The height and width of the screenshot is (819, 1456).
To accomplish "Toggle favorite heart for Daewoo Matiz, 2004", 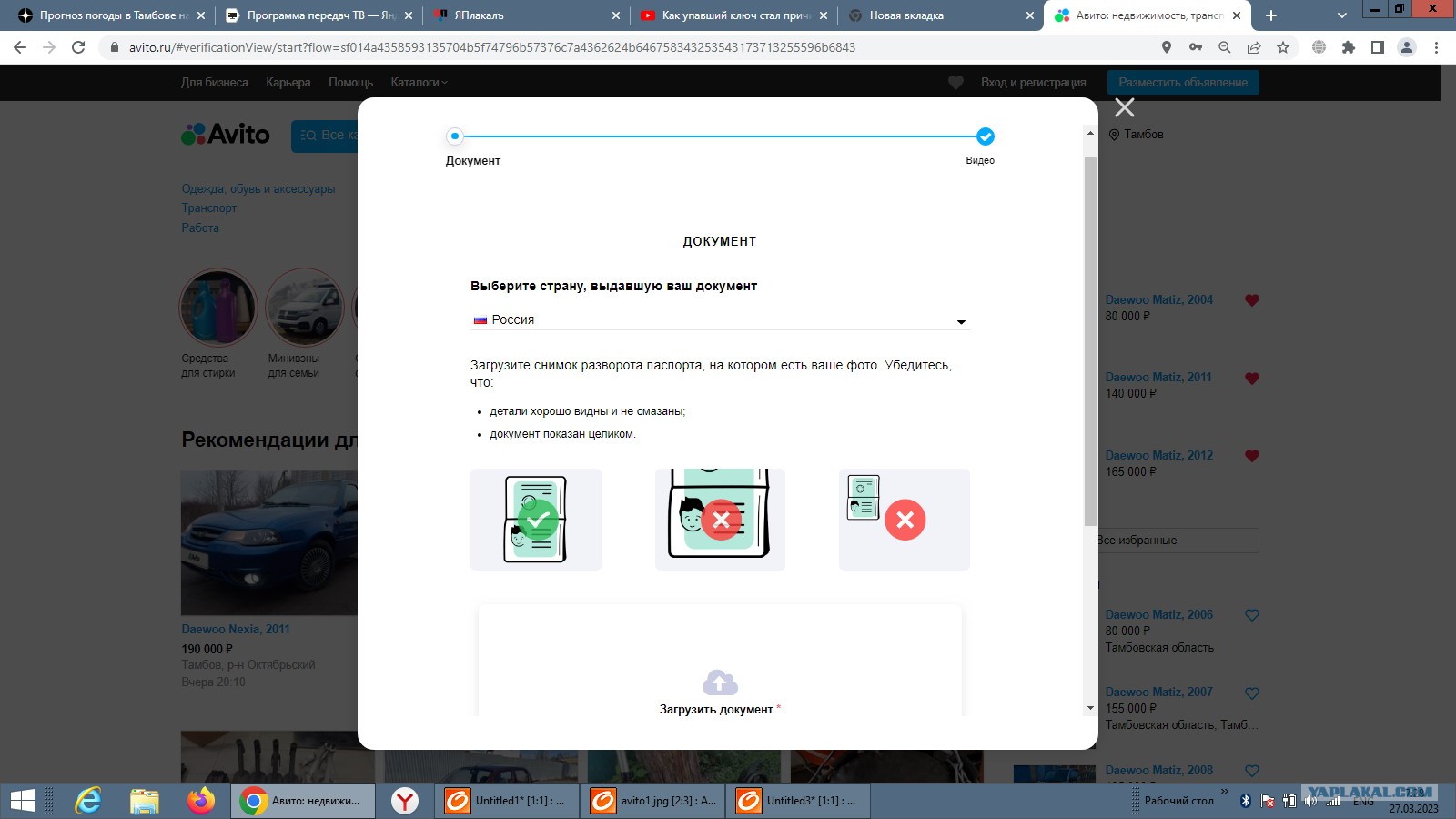I will click(1252, 300).
